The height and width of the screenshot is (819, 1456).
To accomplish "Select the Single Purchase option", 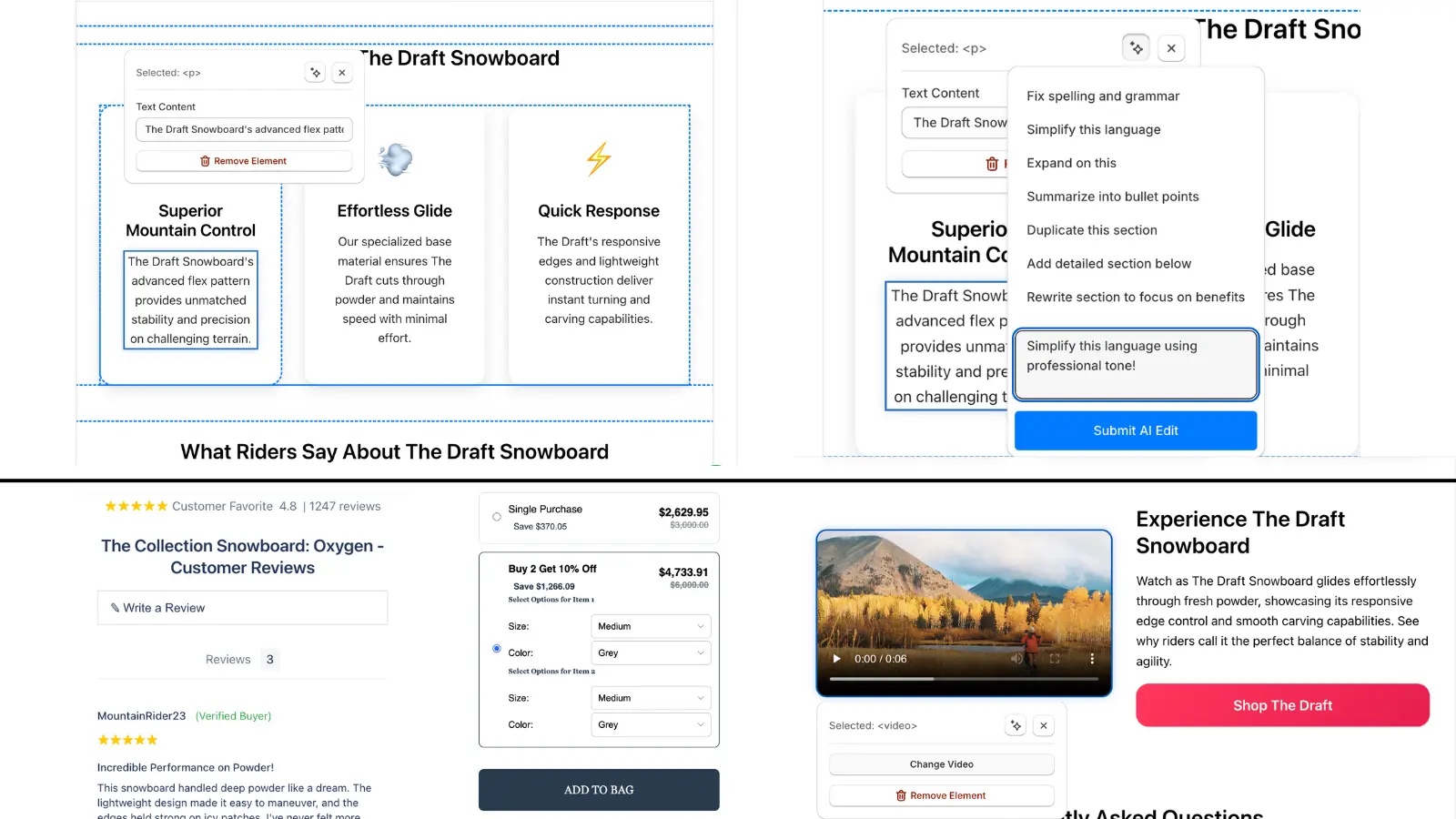I will pos(497,517).
